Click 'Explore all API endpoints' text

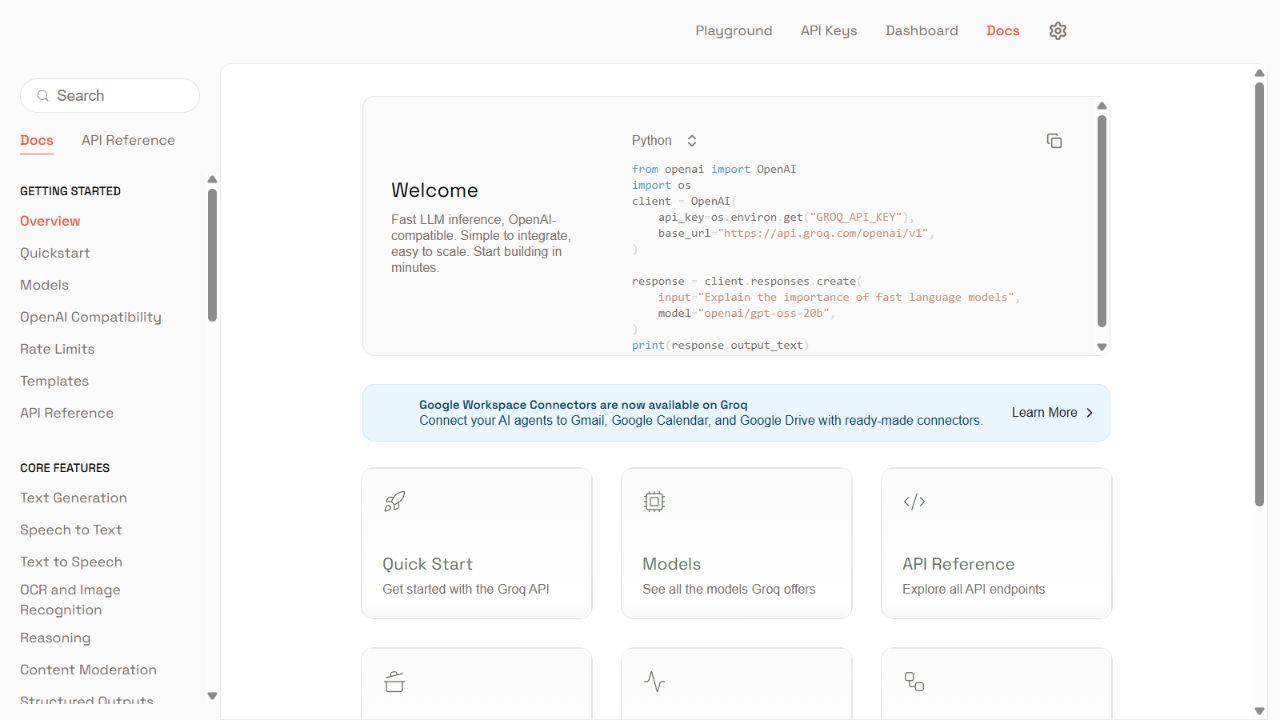[x=974, y=589]
